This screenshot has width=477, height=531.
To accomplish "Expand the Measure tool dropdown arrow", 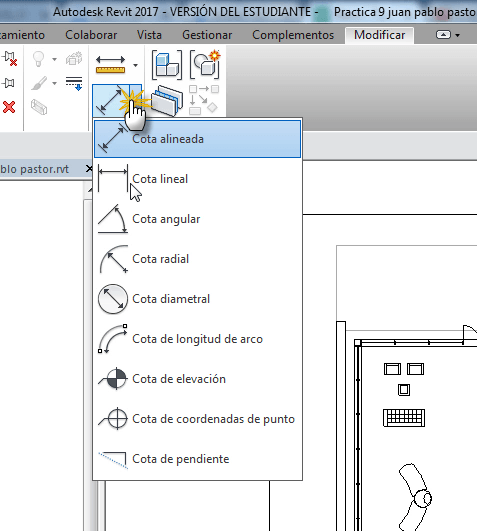I will coord(135,65).
